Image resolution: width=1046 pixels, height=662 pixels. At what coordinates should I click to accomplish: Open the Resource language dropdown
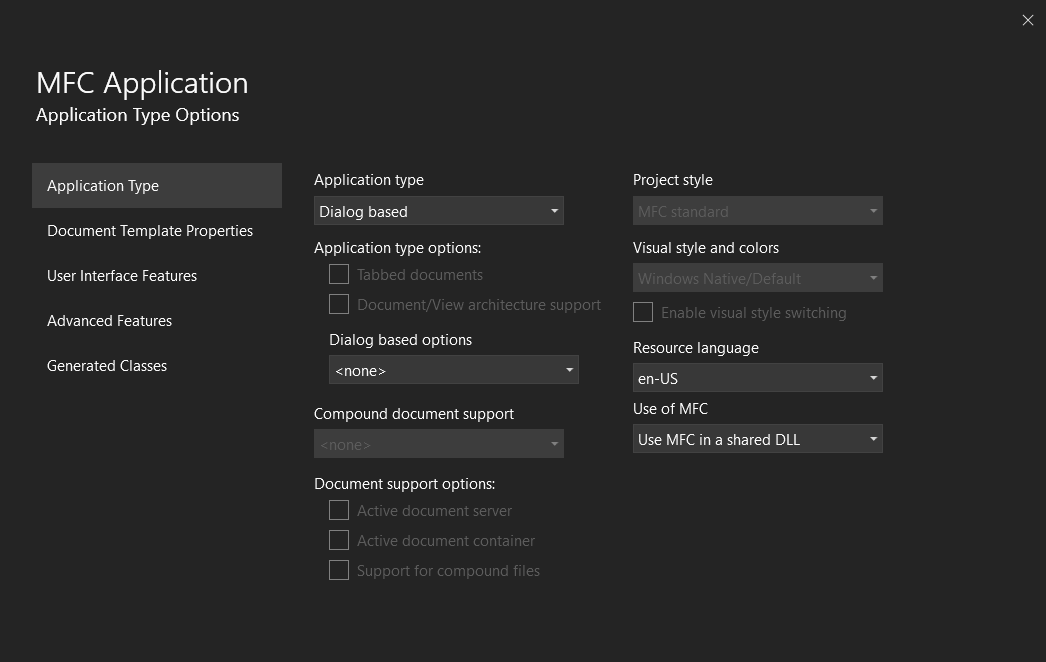(757, 378)
